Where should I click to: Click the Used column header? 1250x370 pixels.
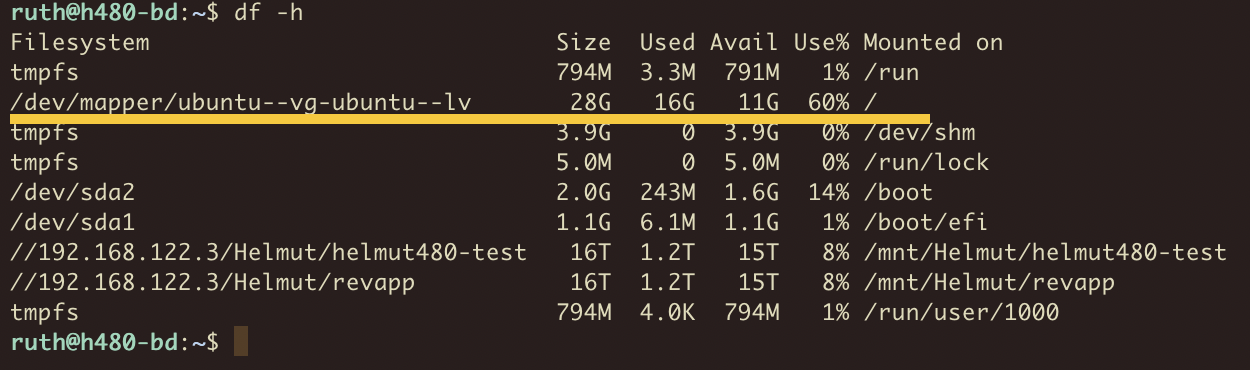tap(667, 42)
